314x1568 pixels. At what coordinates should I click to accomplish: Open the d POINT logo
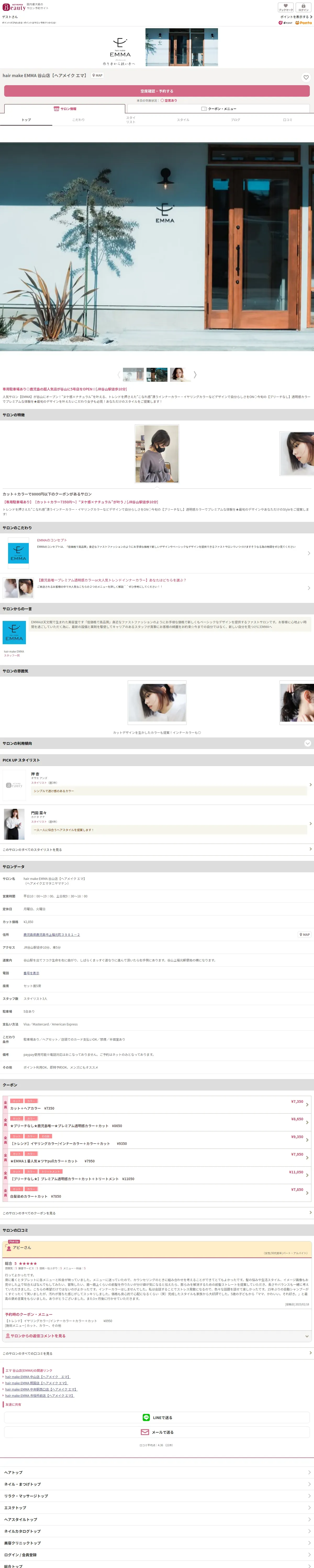pyautogui.click(x=285, y=22)
